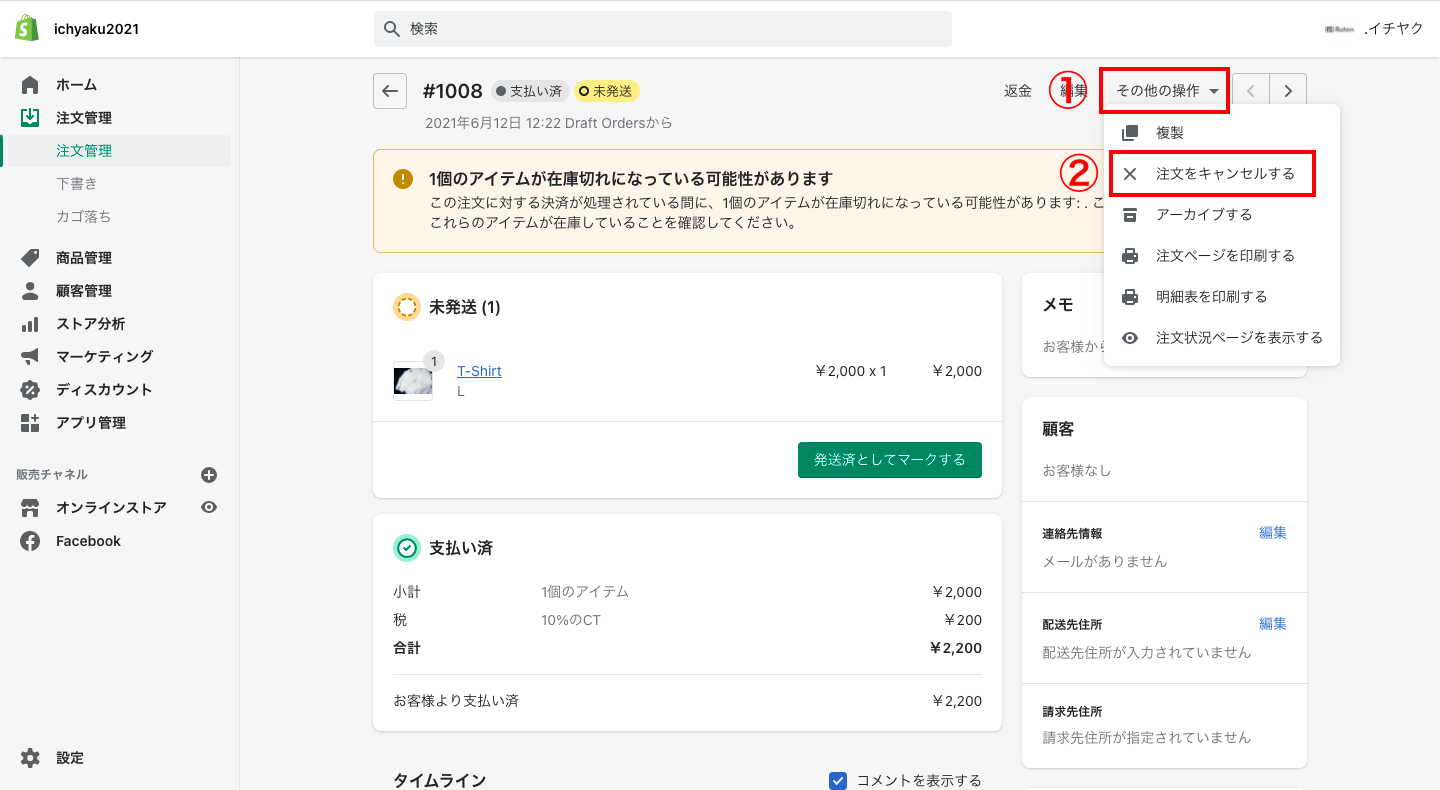Click the 未発送 status circle icon
This screenshot has height=790, width=1440.
[x=407, y=307]
